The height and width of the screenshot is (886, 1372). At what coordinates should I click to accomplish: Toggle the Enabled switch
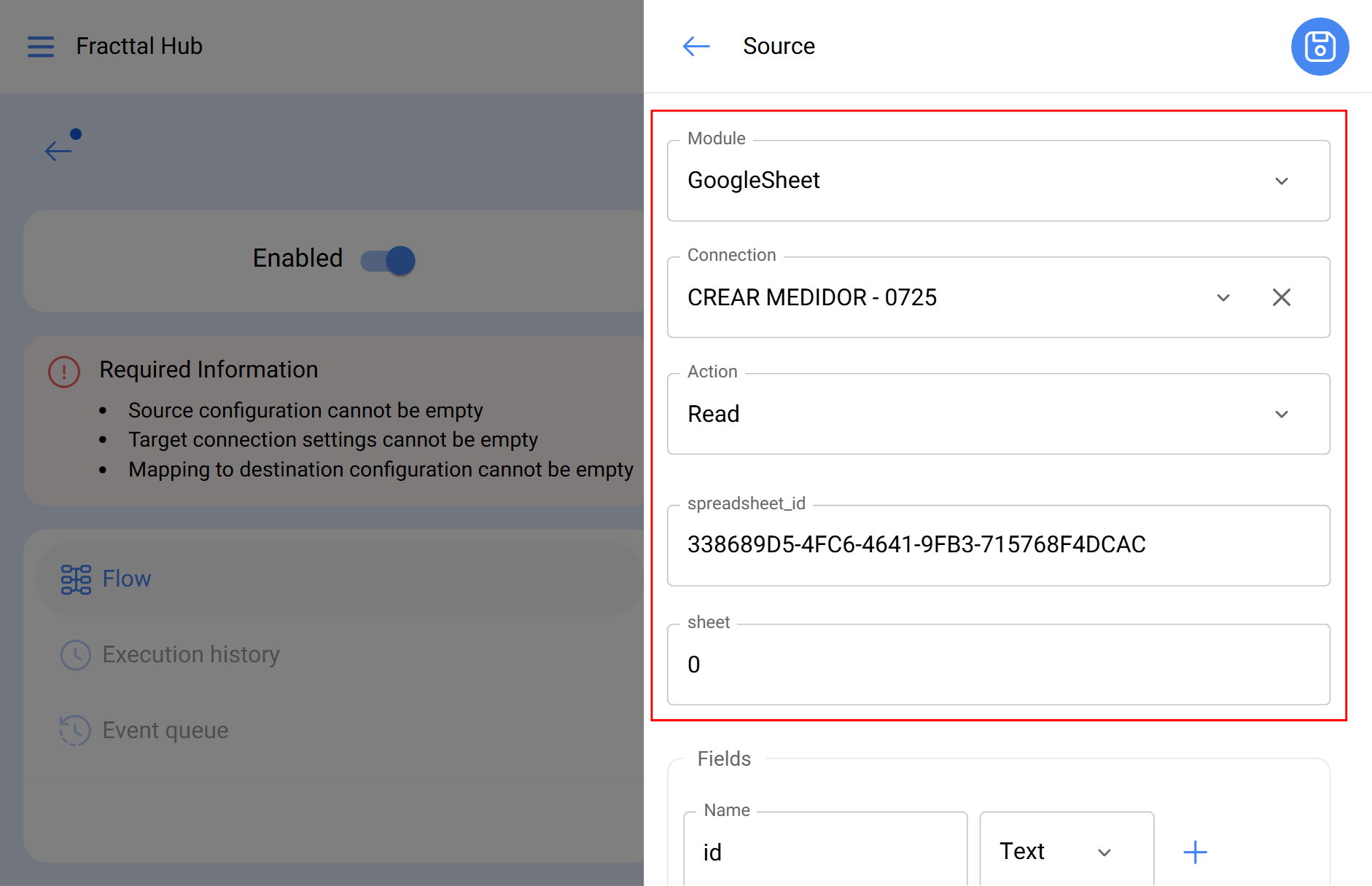388,260
